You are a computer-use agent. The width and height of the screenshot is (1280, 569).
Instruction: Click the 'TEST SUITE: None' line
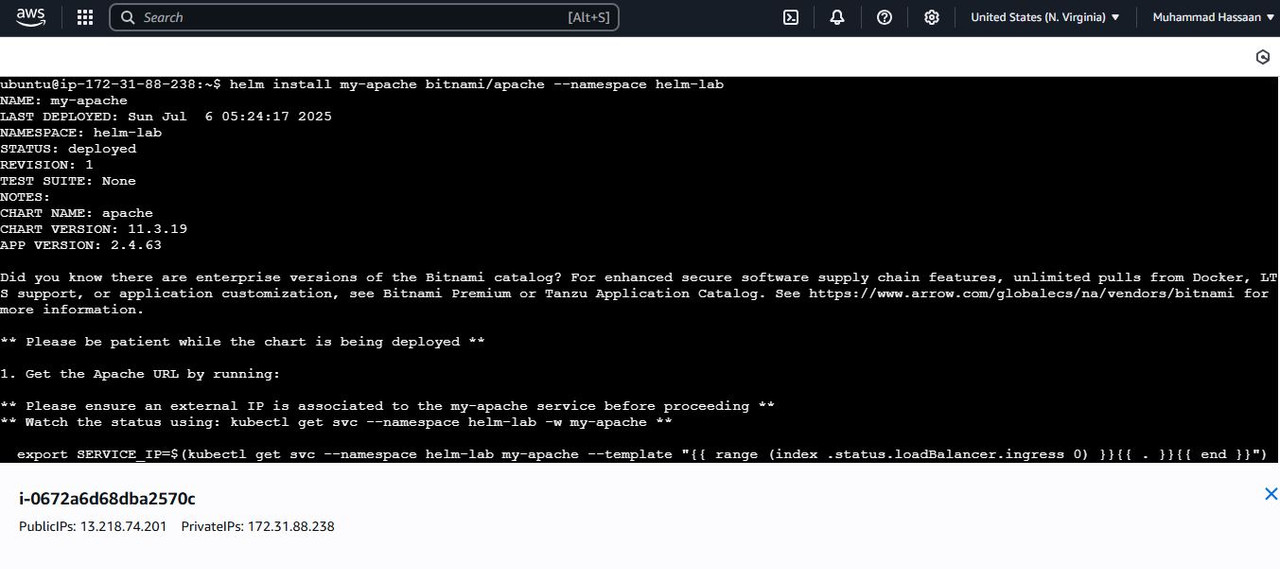[x=68, y=181]
